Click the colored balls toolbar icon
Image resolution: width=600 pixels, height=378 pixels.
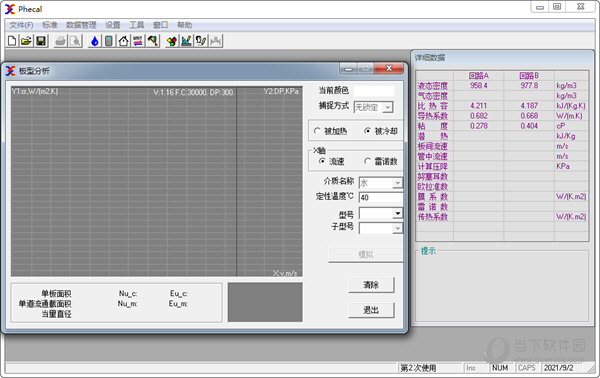click(x=172, y=41)
